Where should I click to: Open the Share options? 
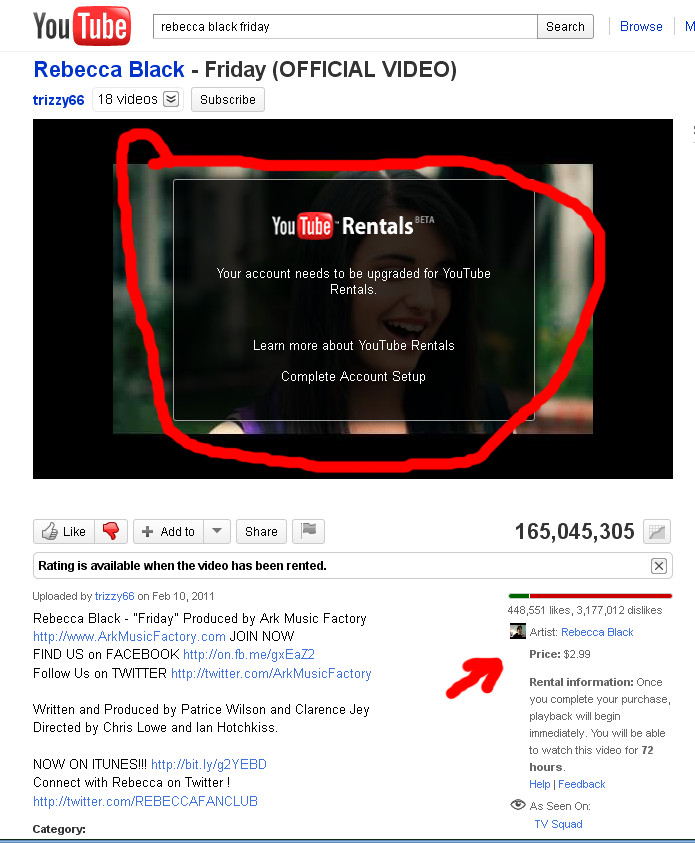pyautogui.click(x=261, y=532)
